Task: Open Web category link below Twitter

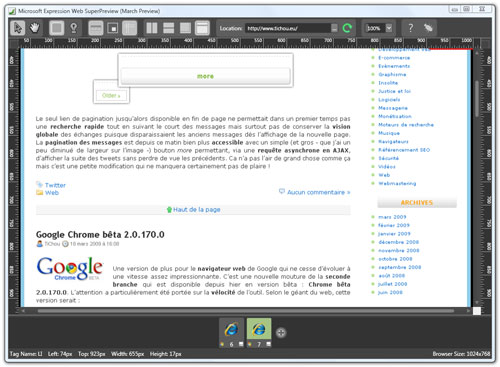Action: 52,193
